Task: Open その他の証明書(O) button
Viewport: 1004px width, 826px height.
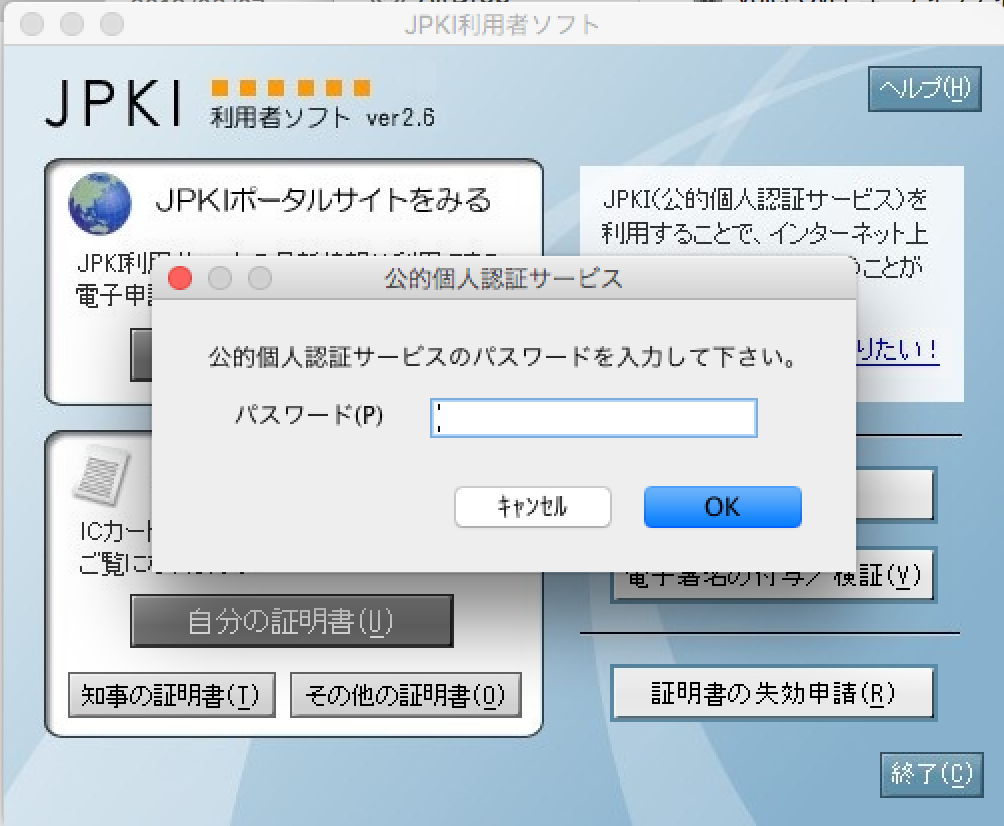Action: point(406,695)
